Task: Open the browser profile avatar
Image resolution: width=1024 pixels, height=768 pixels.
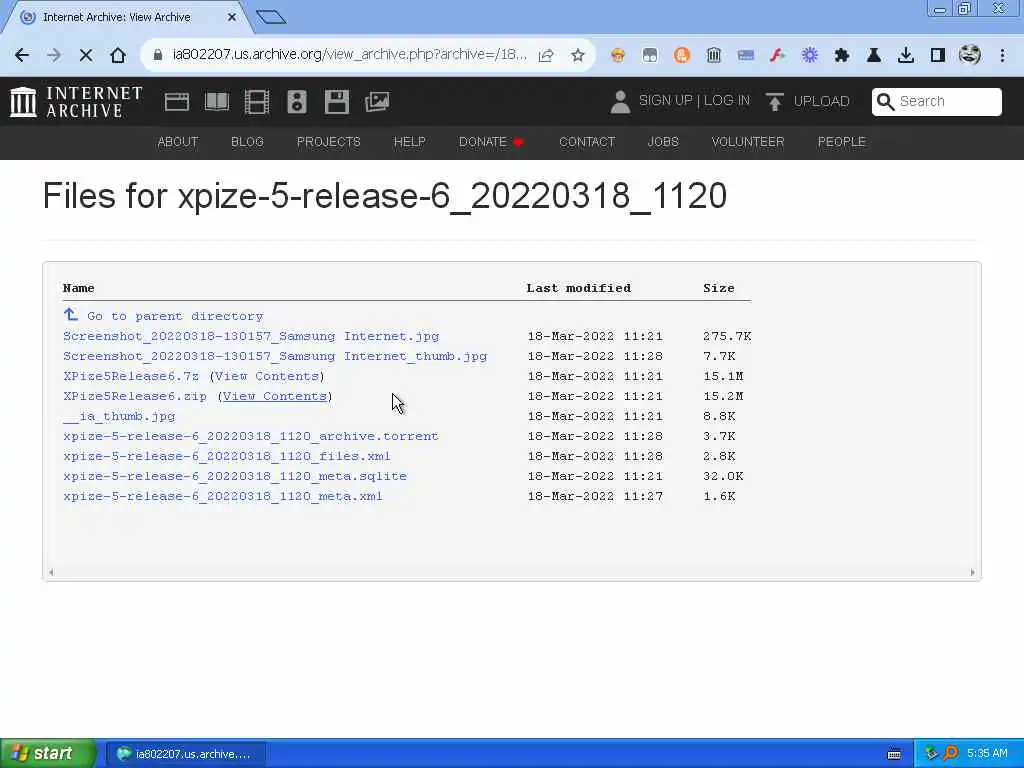Action: (x=970, y=55)
